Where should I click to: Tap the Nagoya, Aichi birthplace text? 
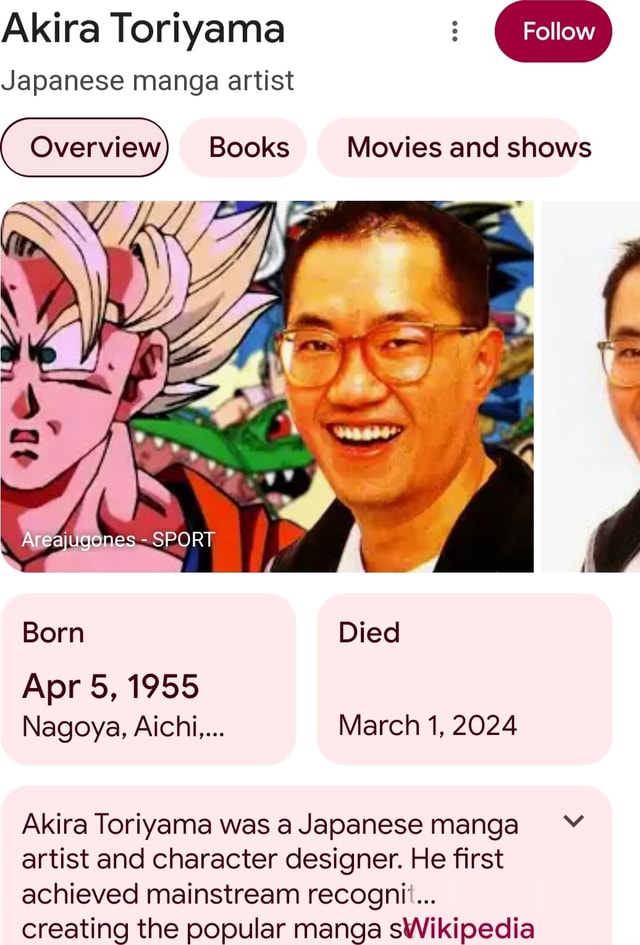point(123,727)
